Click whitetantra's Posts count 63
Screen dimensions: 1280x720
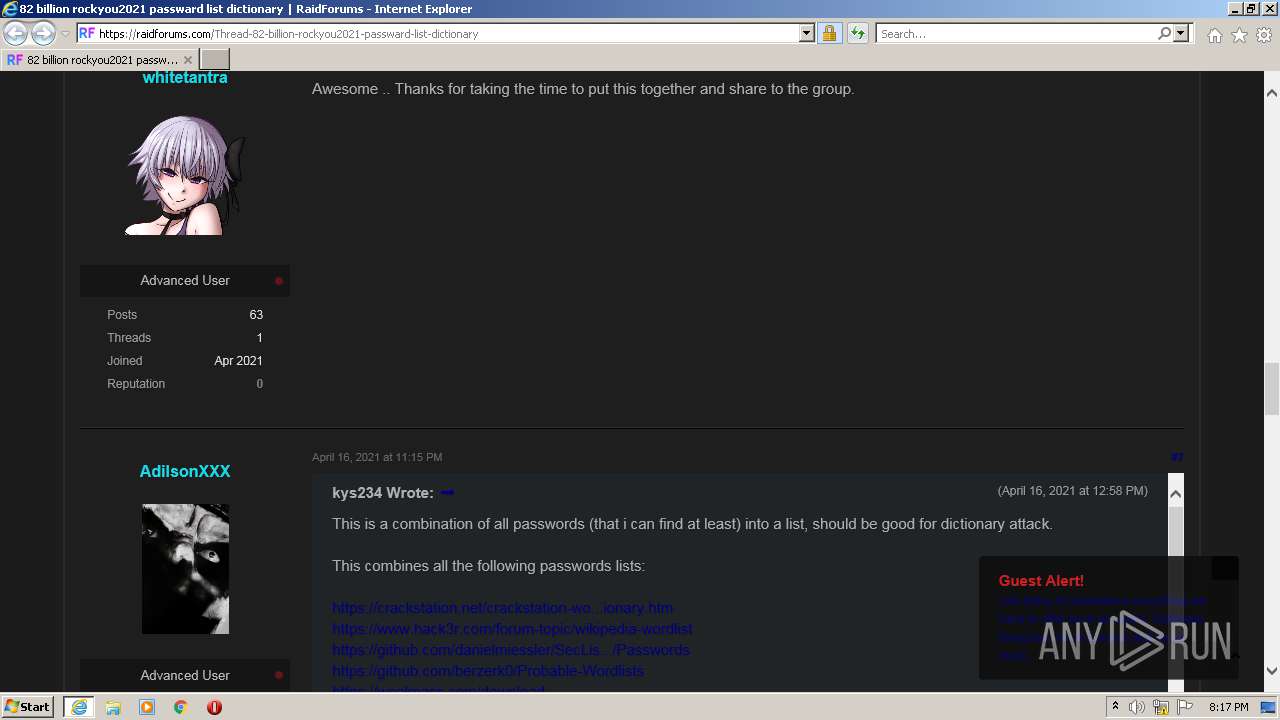[256, 315]
